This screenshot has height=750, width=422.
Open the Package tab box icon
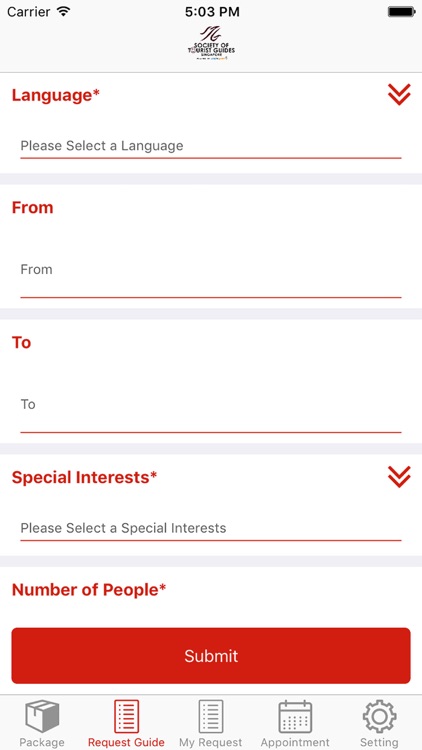tap(42, 716)
